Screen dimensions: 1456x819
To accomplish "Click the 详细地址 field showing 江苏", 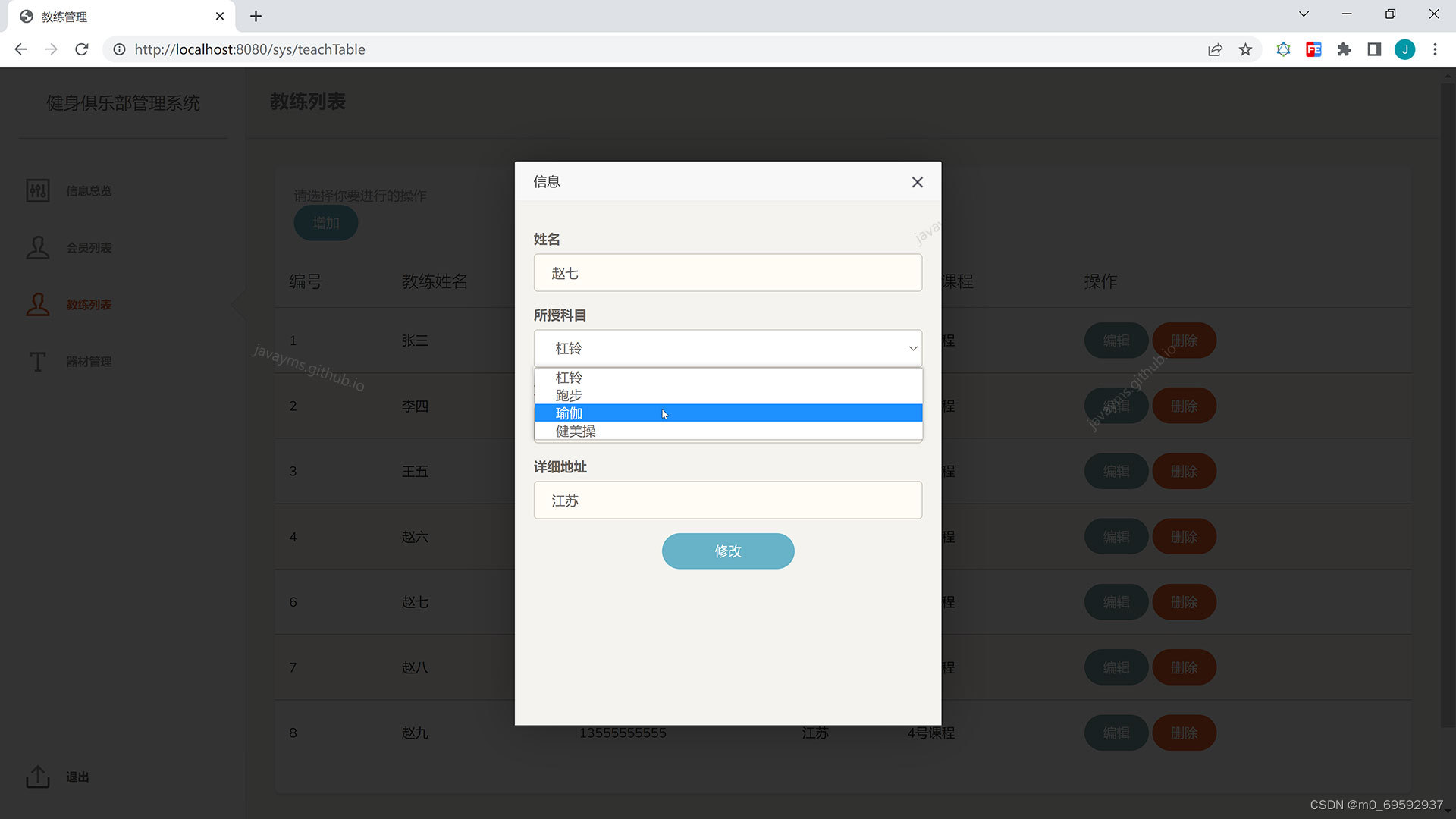I will [x=728, y=500].
